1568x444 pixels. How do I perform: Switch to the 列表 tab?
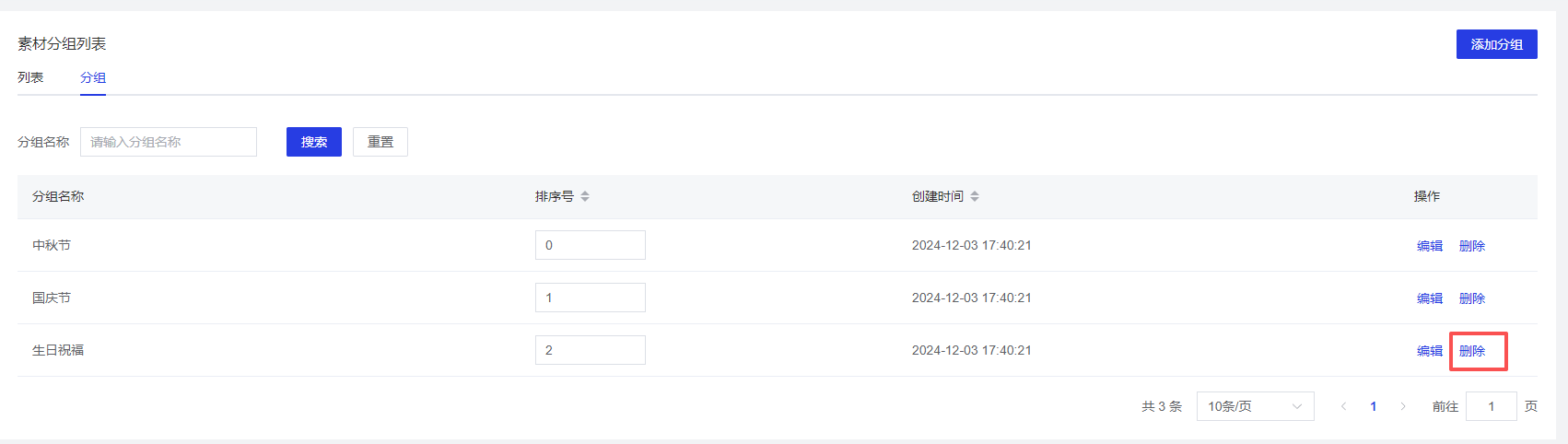30,77
